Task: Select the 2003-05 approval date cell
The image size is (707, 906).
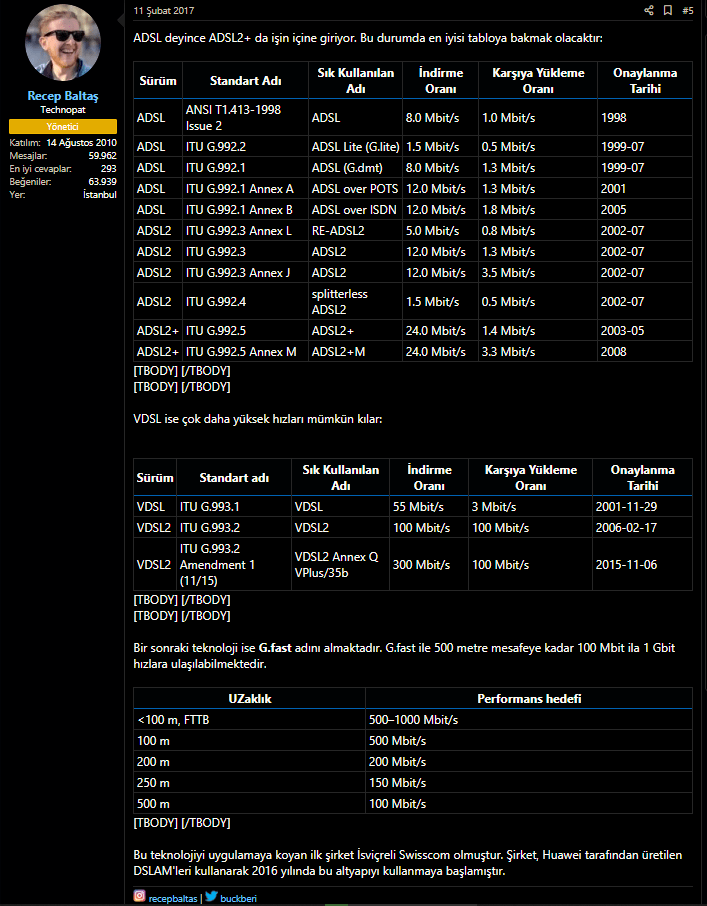Action: pyautogui.click(x=645, y=331)
